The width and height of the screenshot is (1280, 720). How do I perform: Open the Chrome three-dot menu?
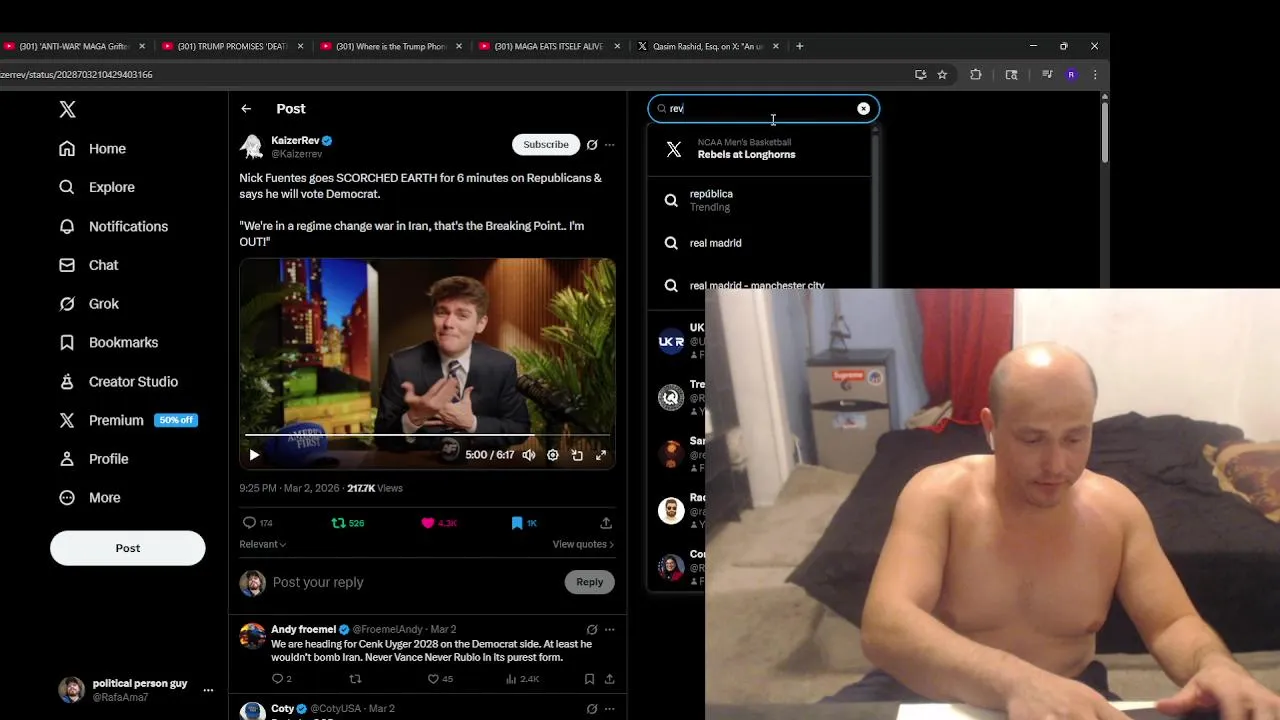[1095, 74]
